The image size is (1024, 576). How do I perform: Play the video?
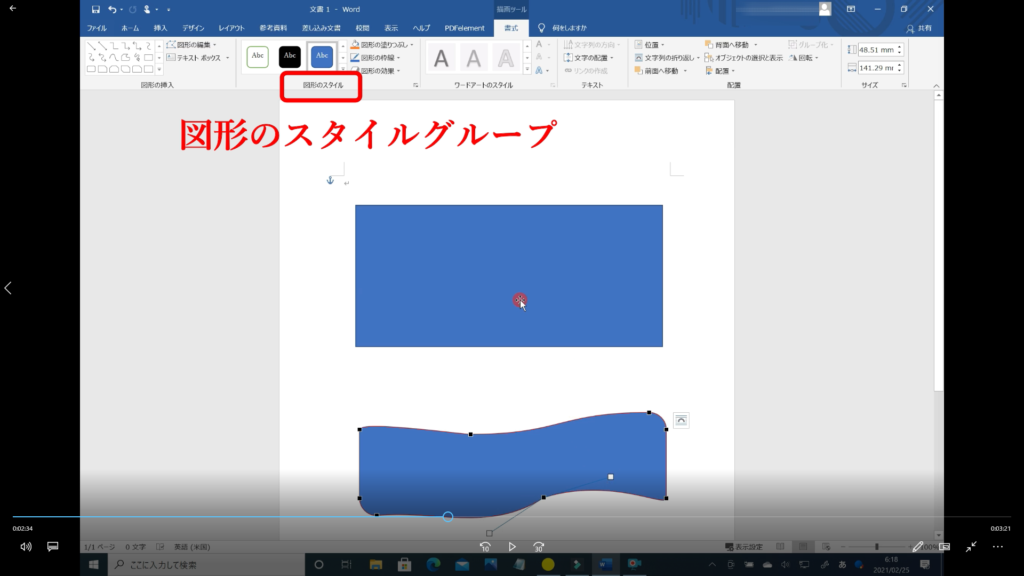[x=512, y=547]
